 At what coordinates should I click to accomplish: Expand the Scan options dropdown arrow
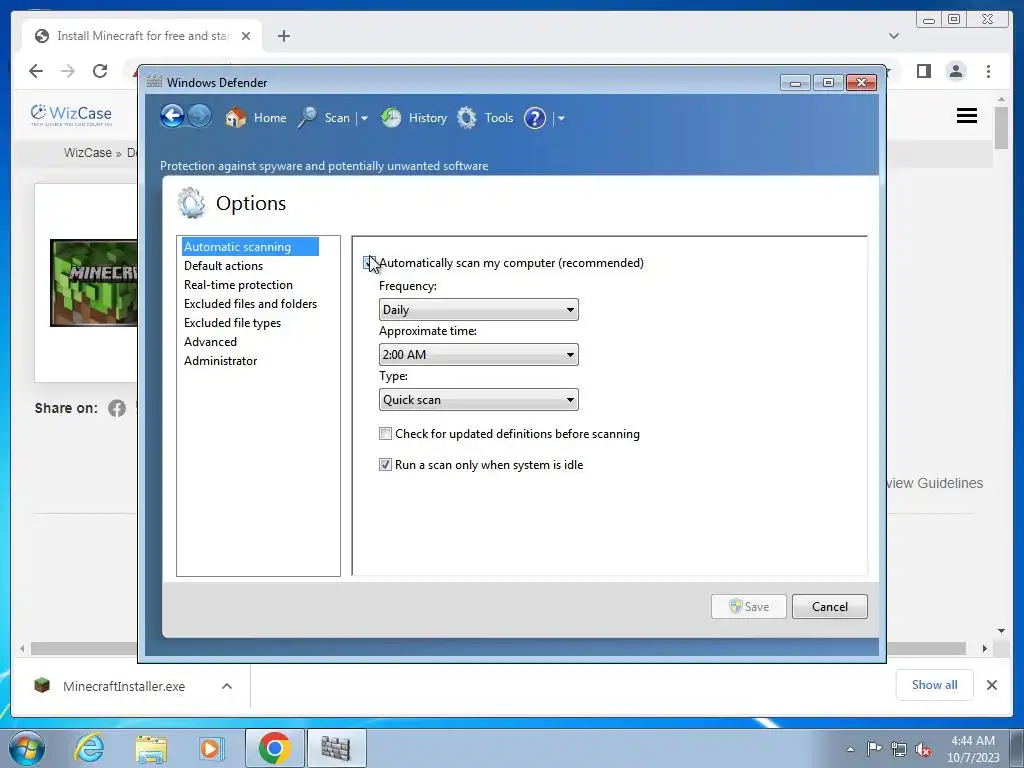364,119
